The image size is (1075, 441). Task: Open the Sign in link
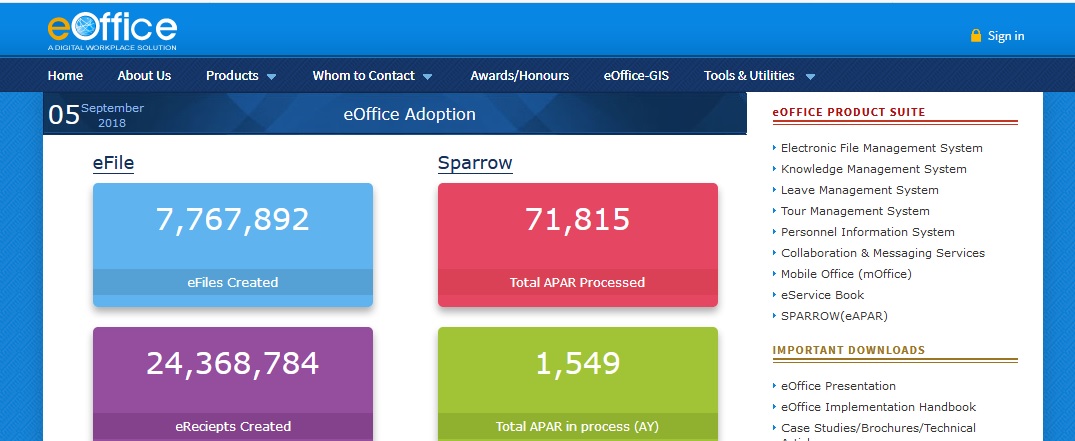(x=1005, y=36)
